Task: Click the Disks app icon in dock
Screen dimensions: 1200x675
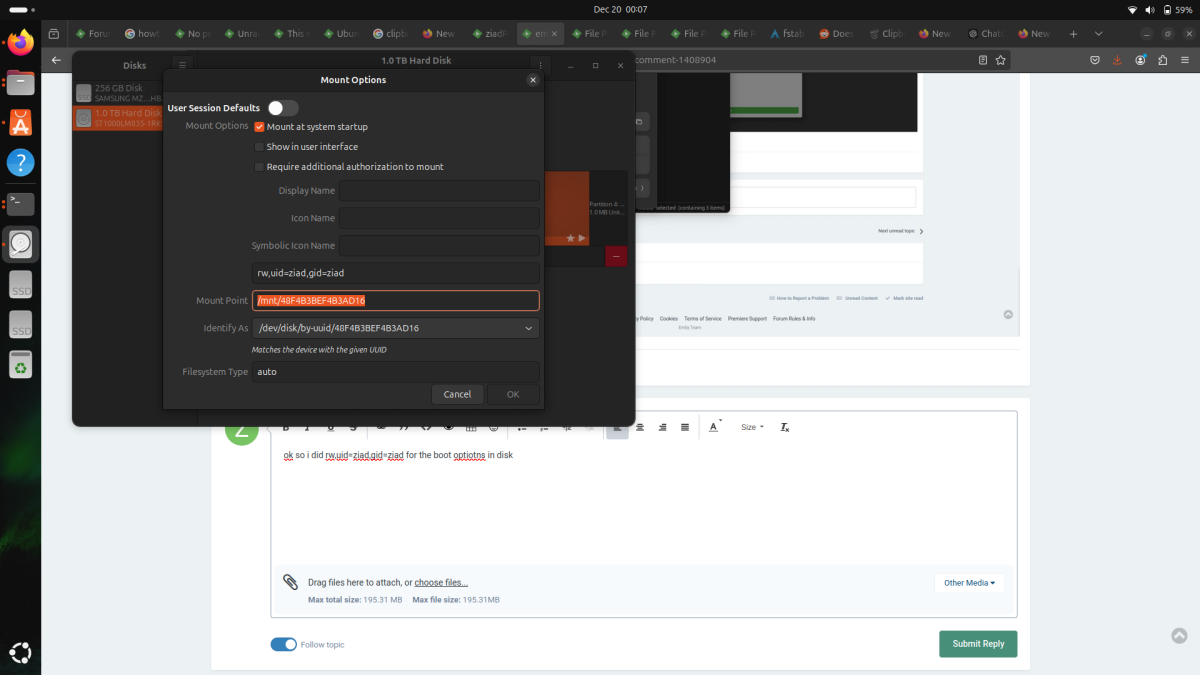Action: pos(21,244)
